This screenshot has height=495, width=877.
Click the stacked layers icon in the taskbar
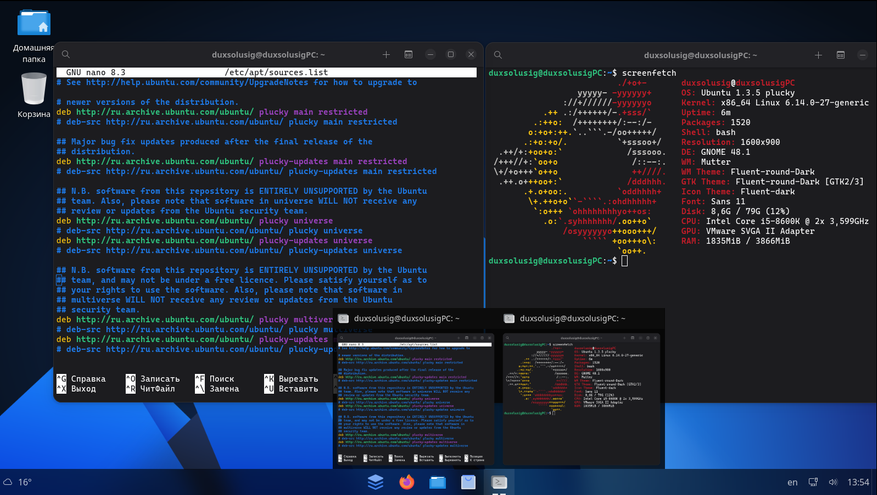coord(375,482)
